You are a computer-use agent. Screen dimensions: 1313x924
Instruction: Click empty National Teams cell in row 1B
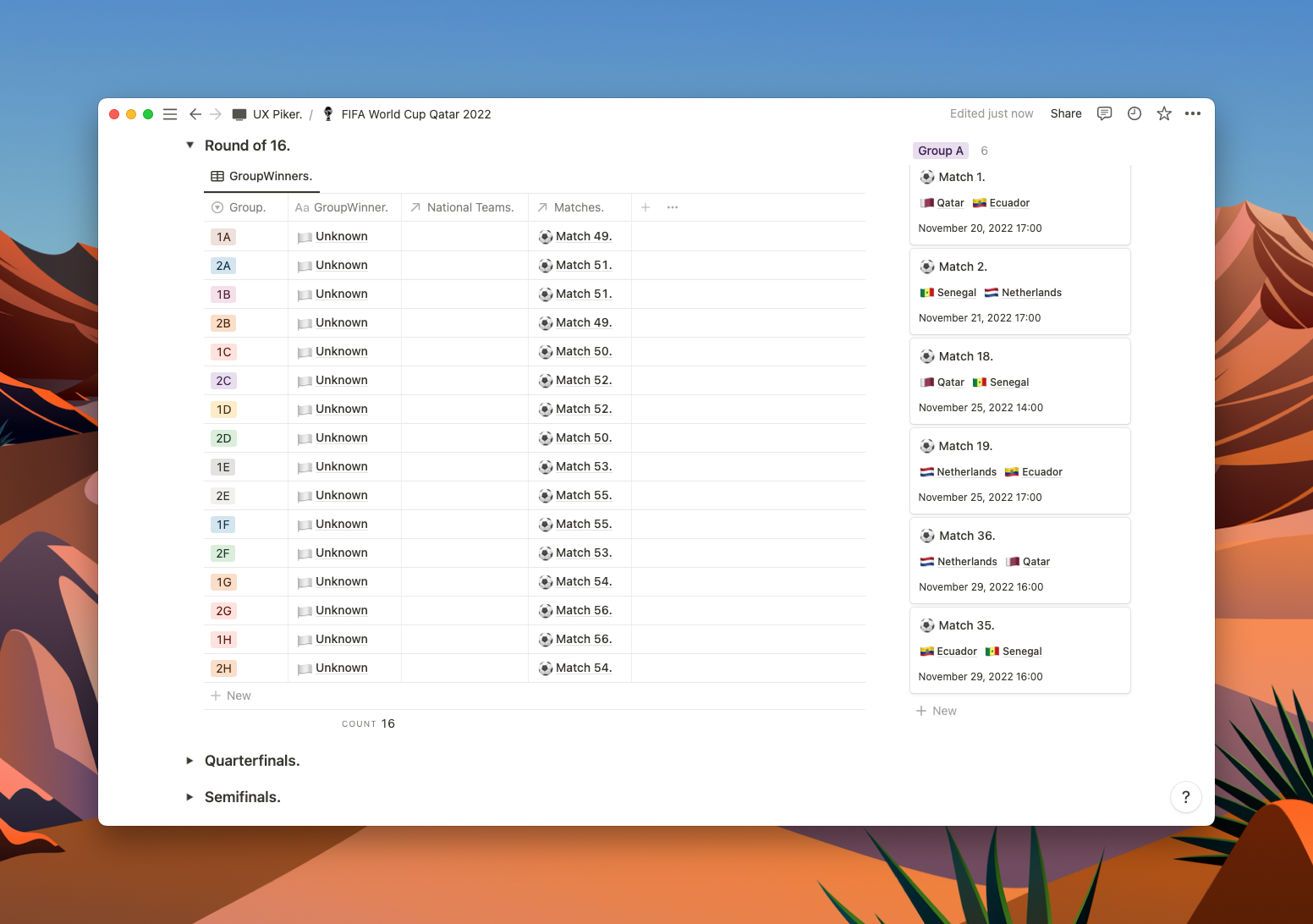click(x=464, y=294)
